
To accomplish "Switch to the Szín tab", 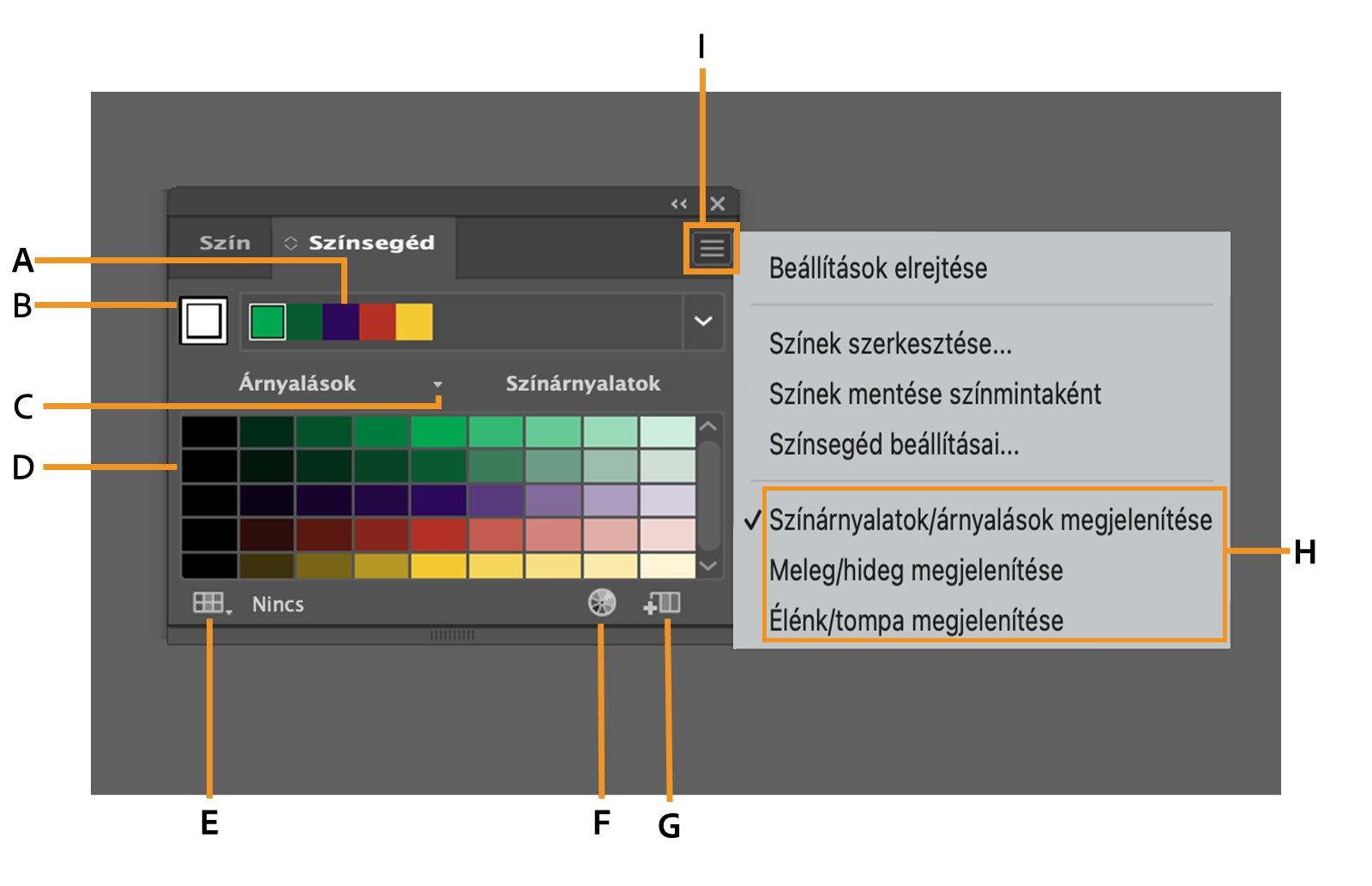I will (225, 242).
